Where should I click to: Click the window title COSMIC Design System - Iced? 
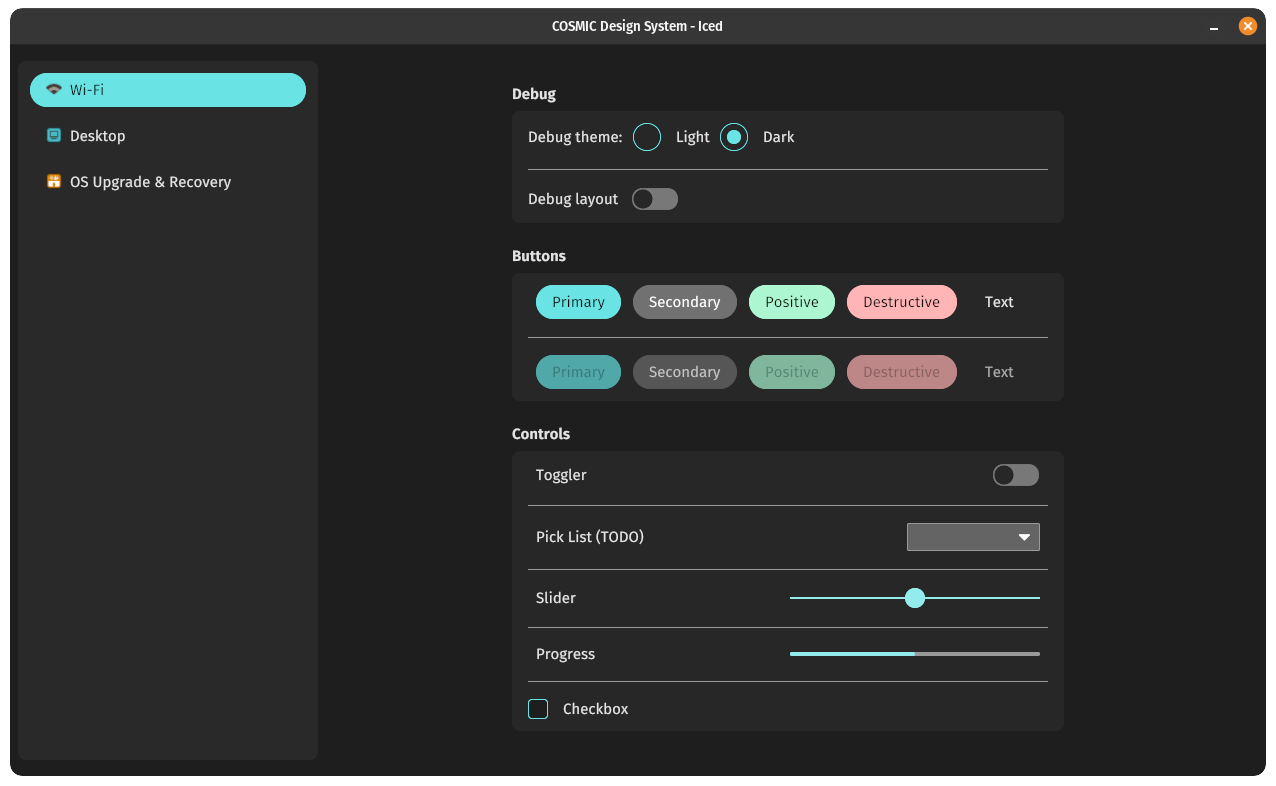click(x=637, y=27)
